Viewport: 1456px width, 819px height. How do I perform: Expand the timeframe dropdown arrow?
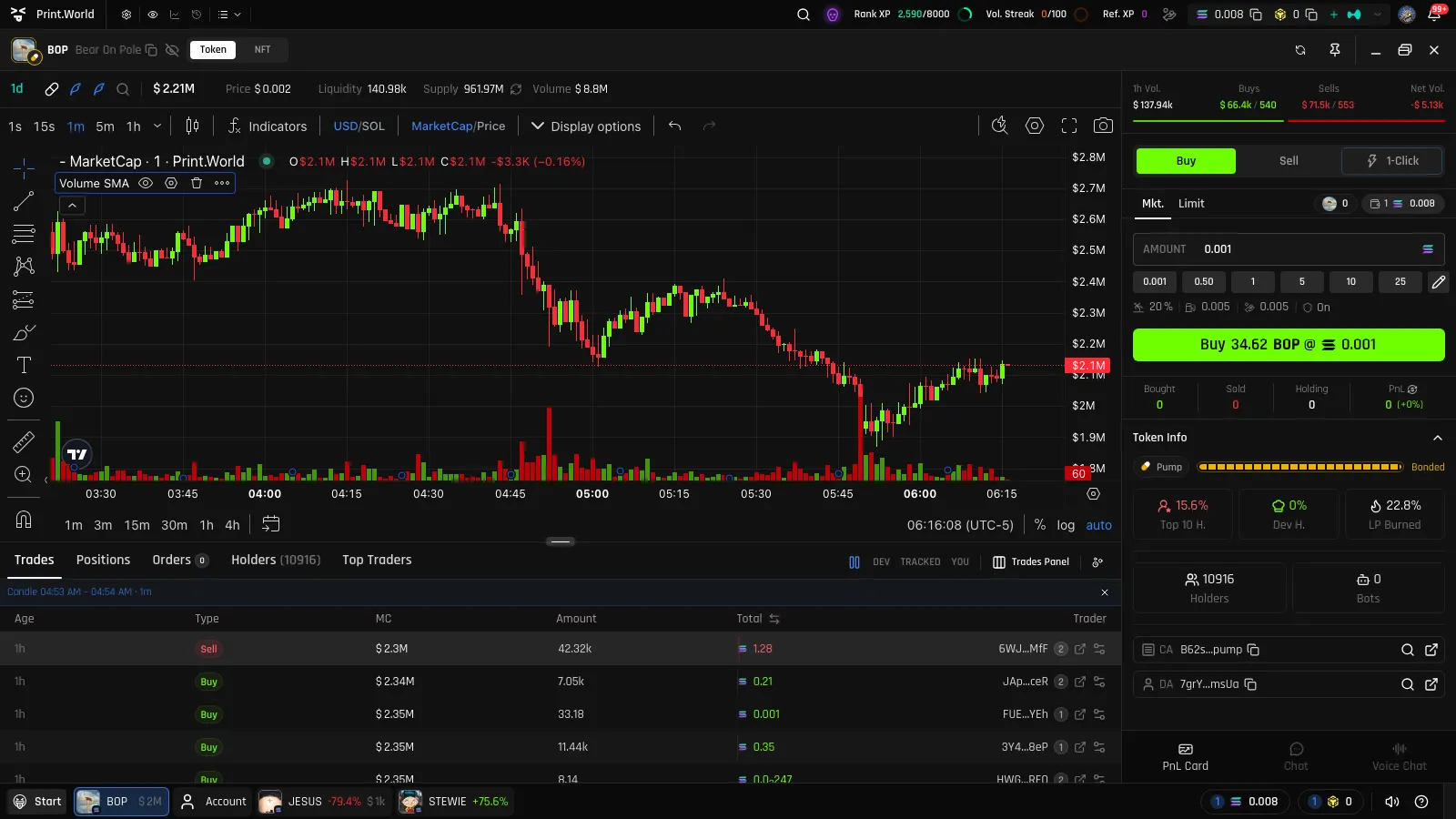[x=157, y=126]
